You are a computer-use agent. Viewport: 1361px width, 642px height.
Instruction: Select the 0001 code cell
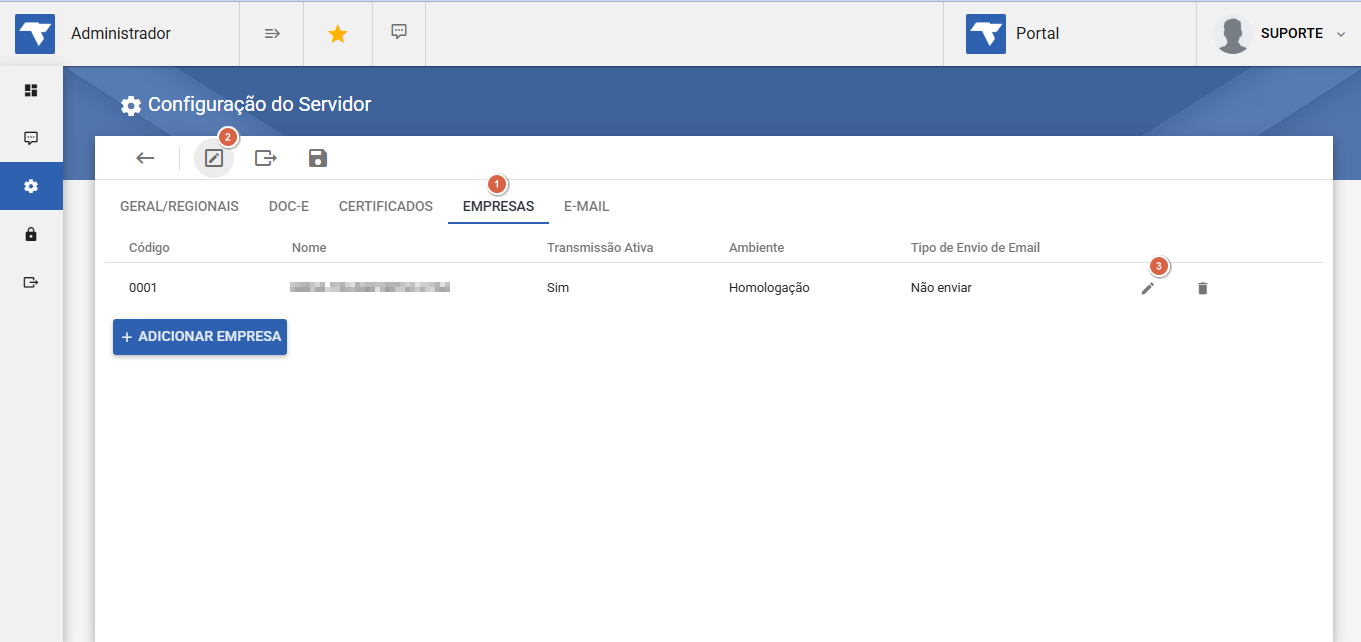(x=143, y=288)
